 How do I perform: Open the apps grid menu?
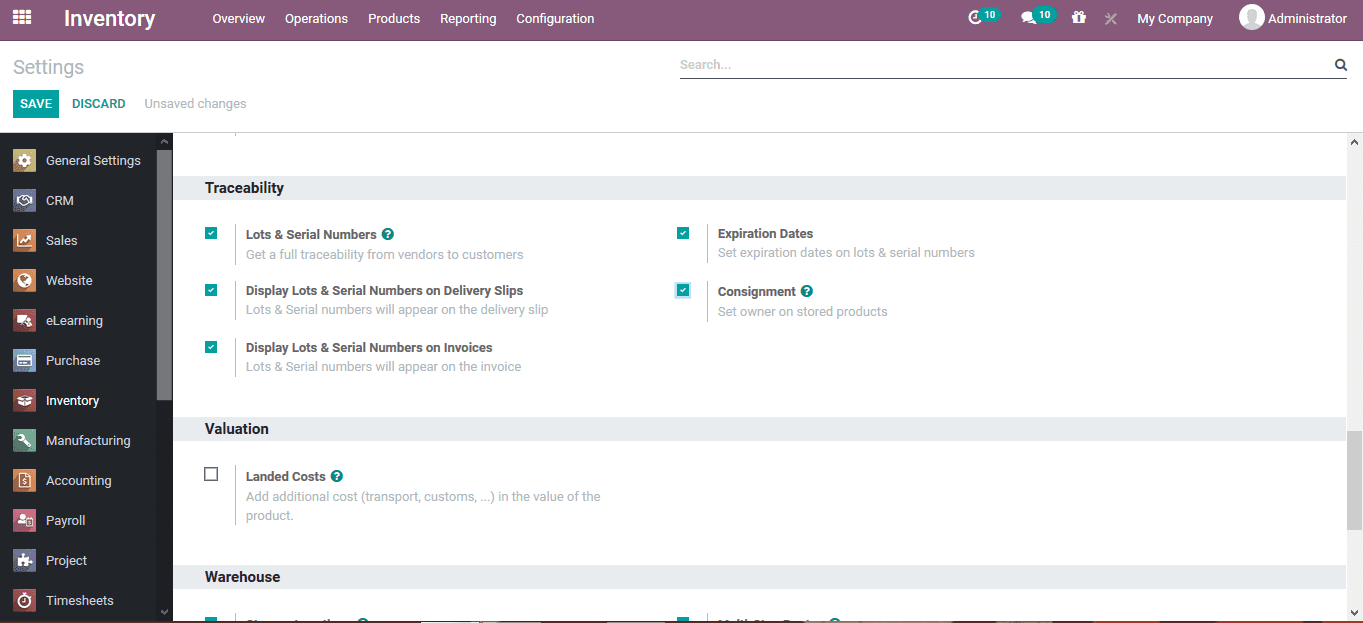pyautogui.click(x=21, y=18)
